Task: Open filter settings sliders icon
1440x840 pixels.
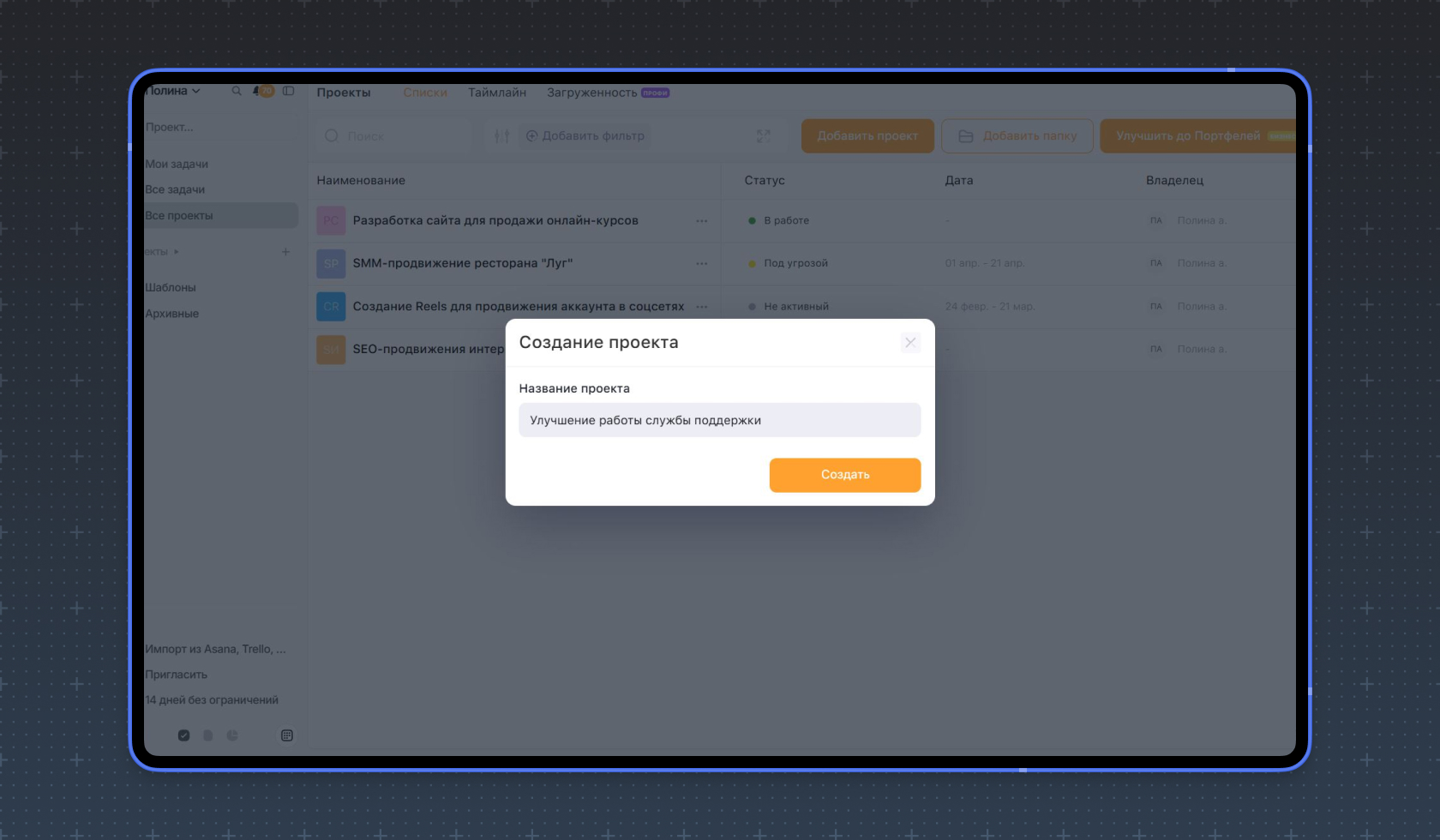Action: 502,135
